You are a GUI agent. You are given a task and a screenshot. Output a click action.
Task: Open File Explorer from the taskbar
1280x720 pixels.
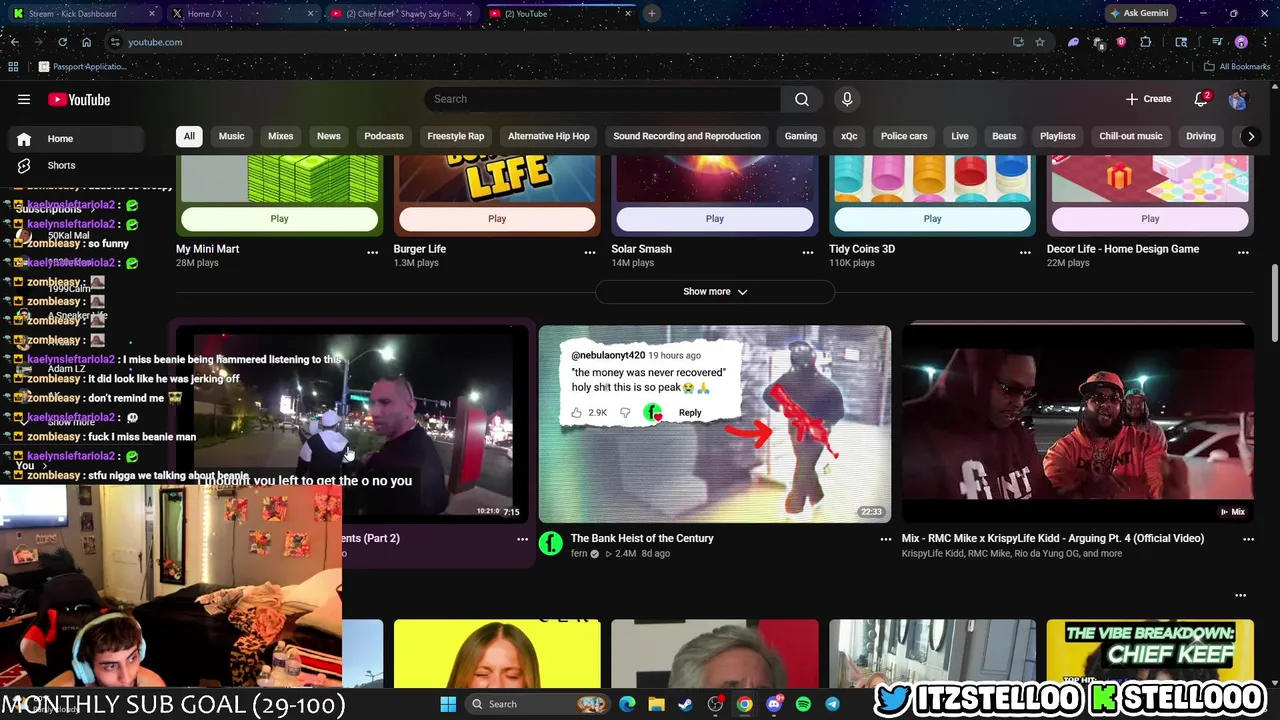click(x=656, y=704)
